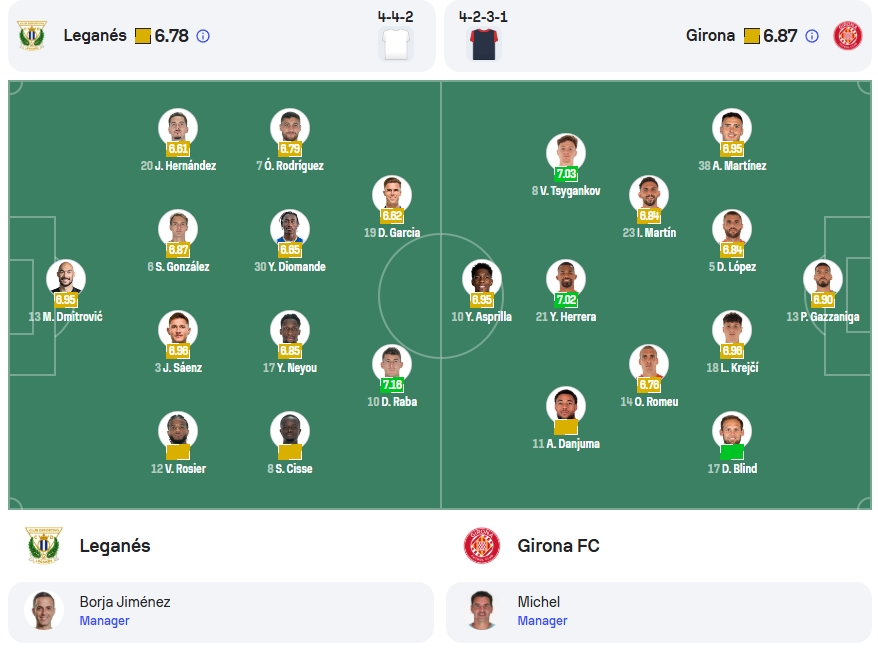Open goalkeeper M. Dmitrović's player avatar
This screenshot has width=878, height=650.
click(66, 279)
